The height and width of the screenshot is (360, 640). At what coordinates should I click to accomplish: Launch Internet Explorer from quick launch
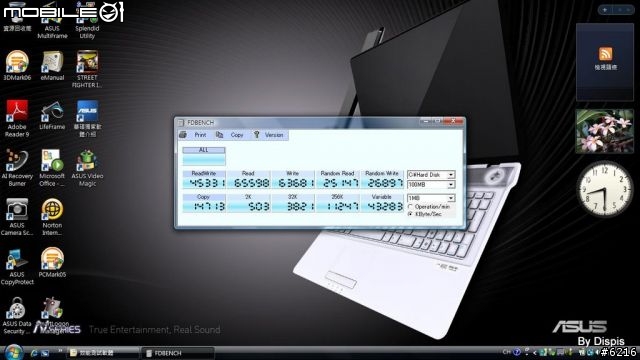pos(34,353)
